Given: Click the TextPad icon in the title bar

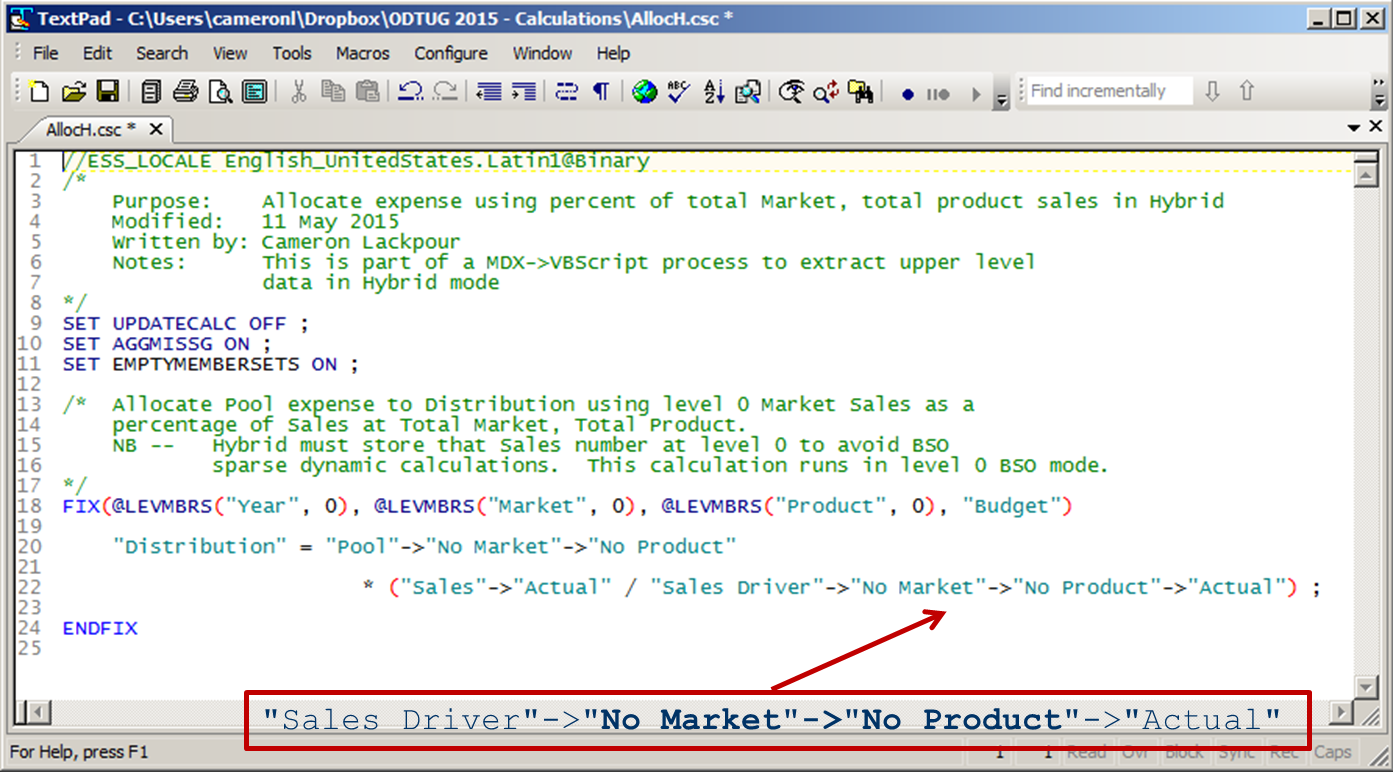Looking at the screenshot, I should pos(20,18).
